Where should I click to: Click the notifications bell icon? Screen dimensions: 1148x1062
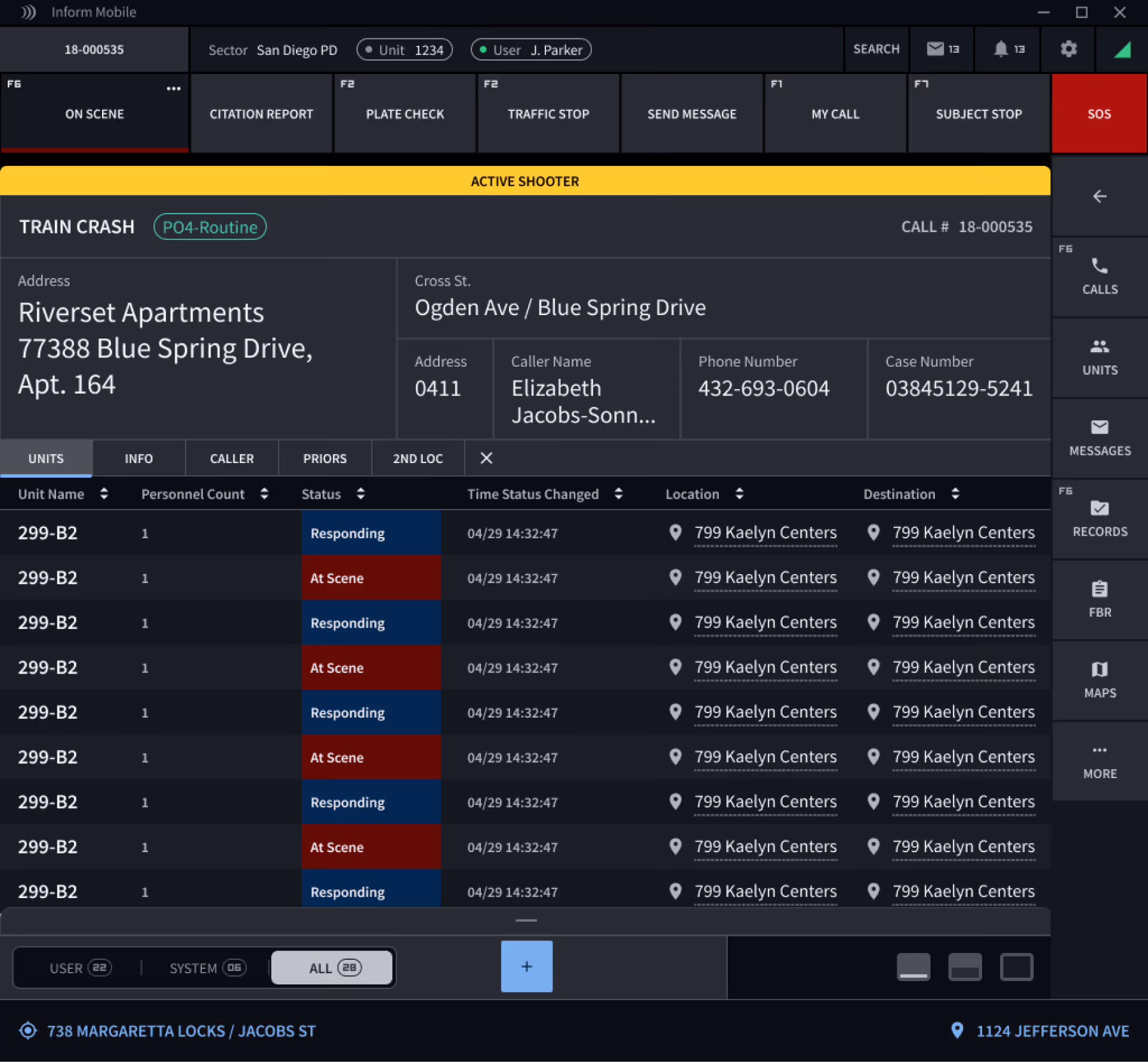(x=1001, y=48)
